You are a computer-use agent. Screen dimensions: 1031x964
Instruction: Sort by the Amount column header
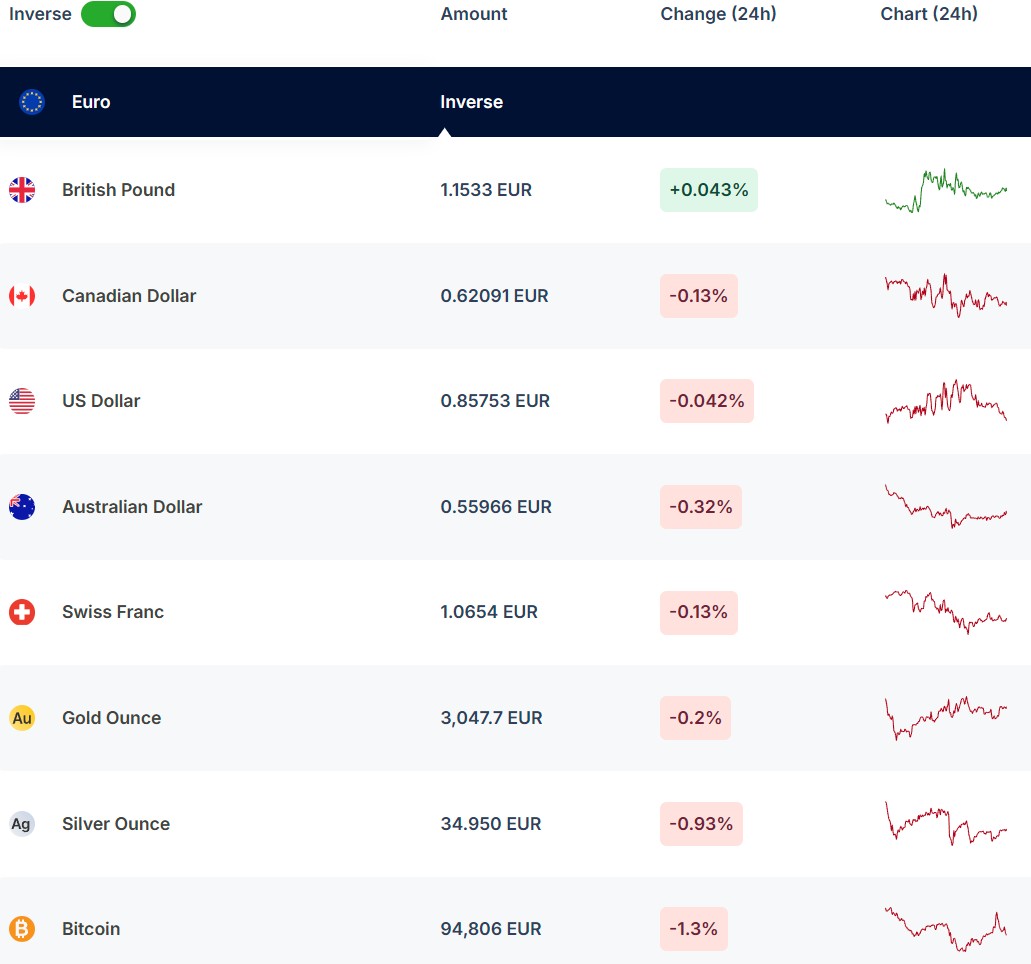[474, 14]
